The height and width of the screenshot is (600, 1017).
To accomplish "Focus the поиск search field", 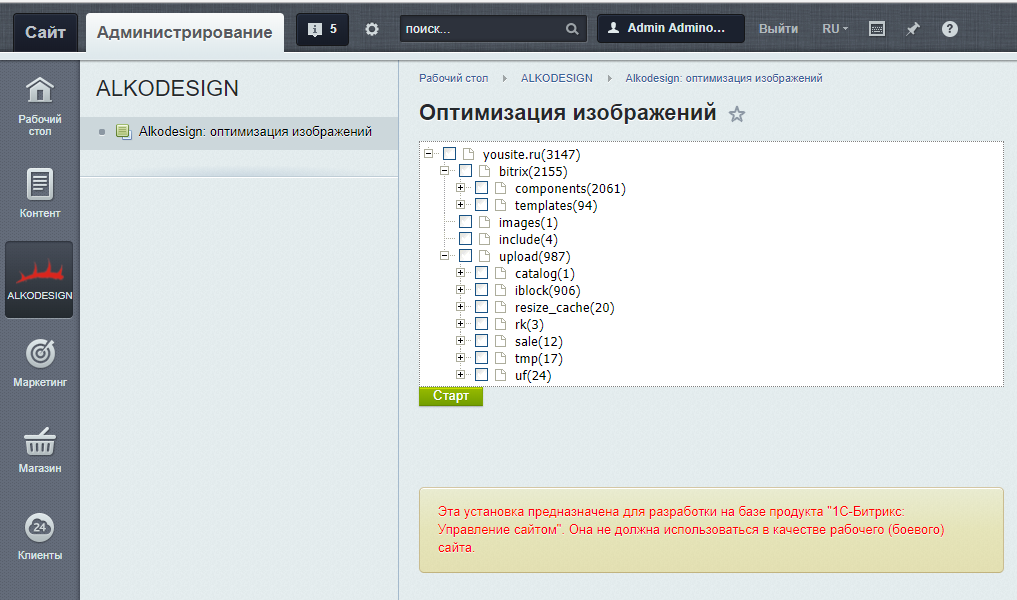I will point(482,29).
